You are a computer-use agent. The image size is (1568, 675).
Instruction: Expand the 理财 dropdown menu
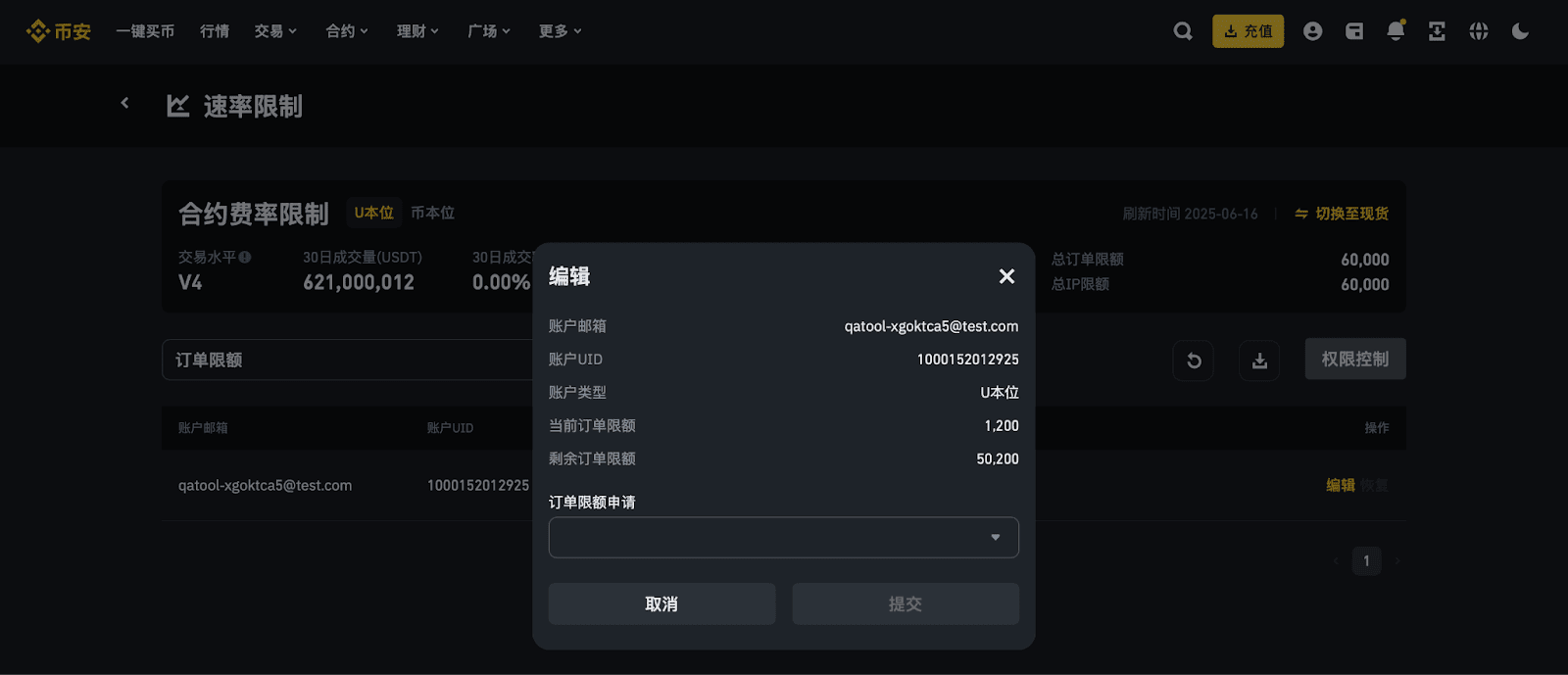tap(417, 31)
